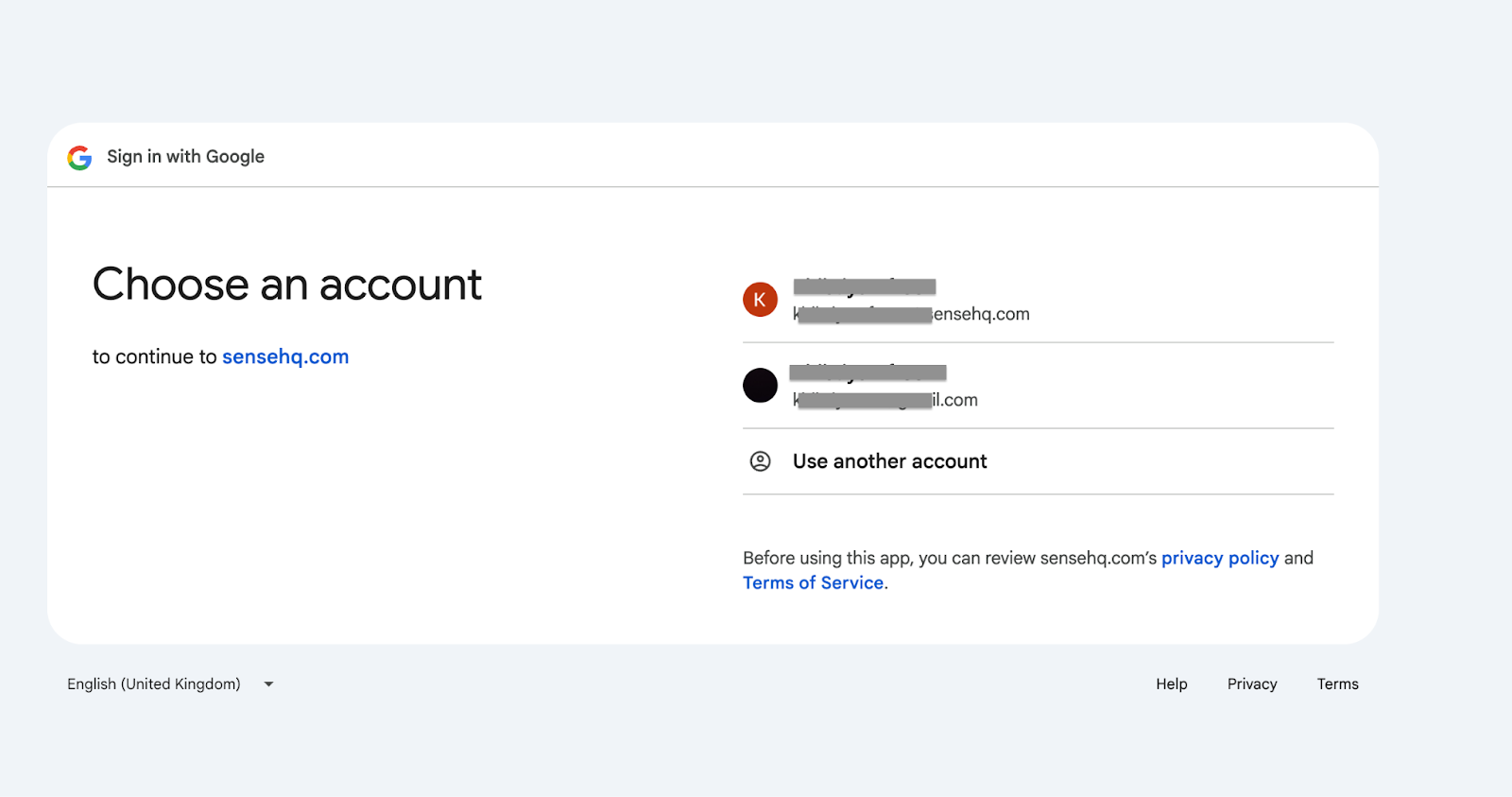The image size is (1512, 797).
Task: Select the orange K avatar account
Action: tap(760, 300)
